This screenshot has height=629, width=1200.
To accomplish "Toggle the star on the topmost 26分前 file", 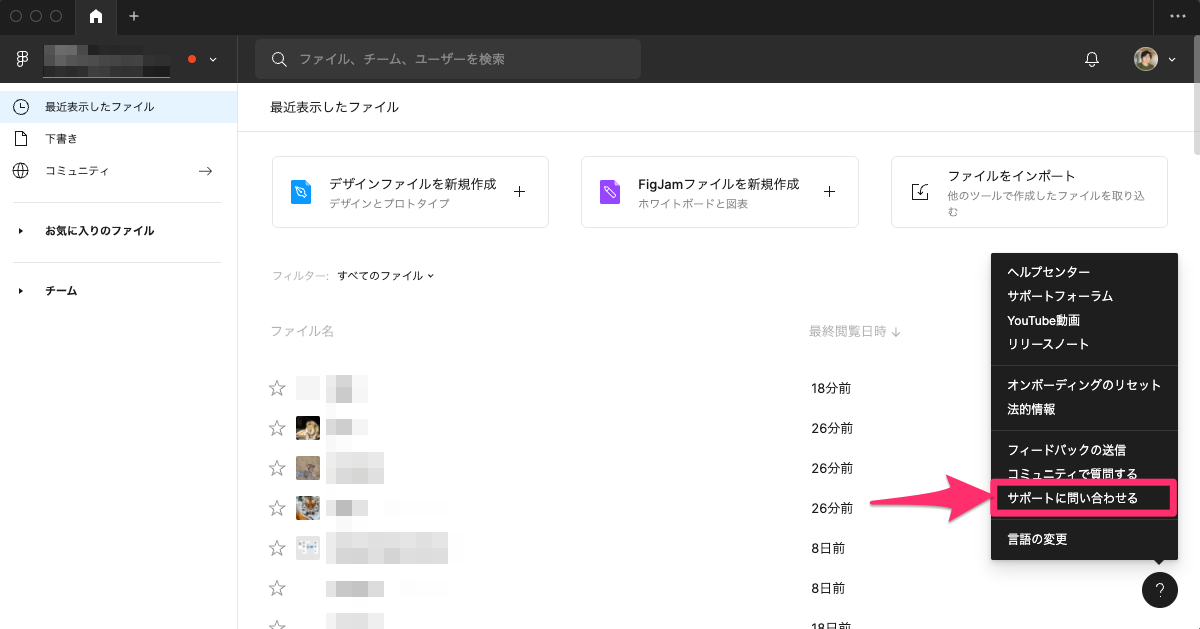I will click(277, 428).
